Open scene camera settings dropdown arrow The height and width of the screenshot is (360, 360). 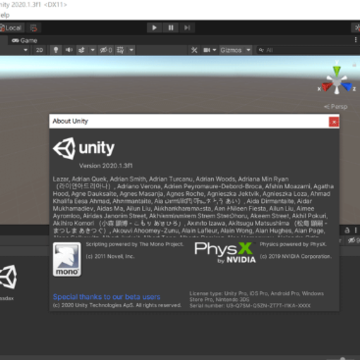(x=214, y=50)
